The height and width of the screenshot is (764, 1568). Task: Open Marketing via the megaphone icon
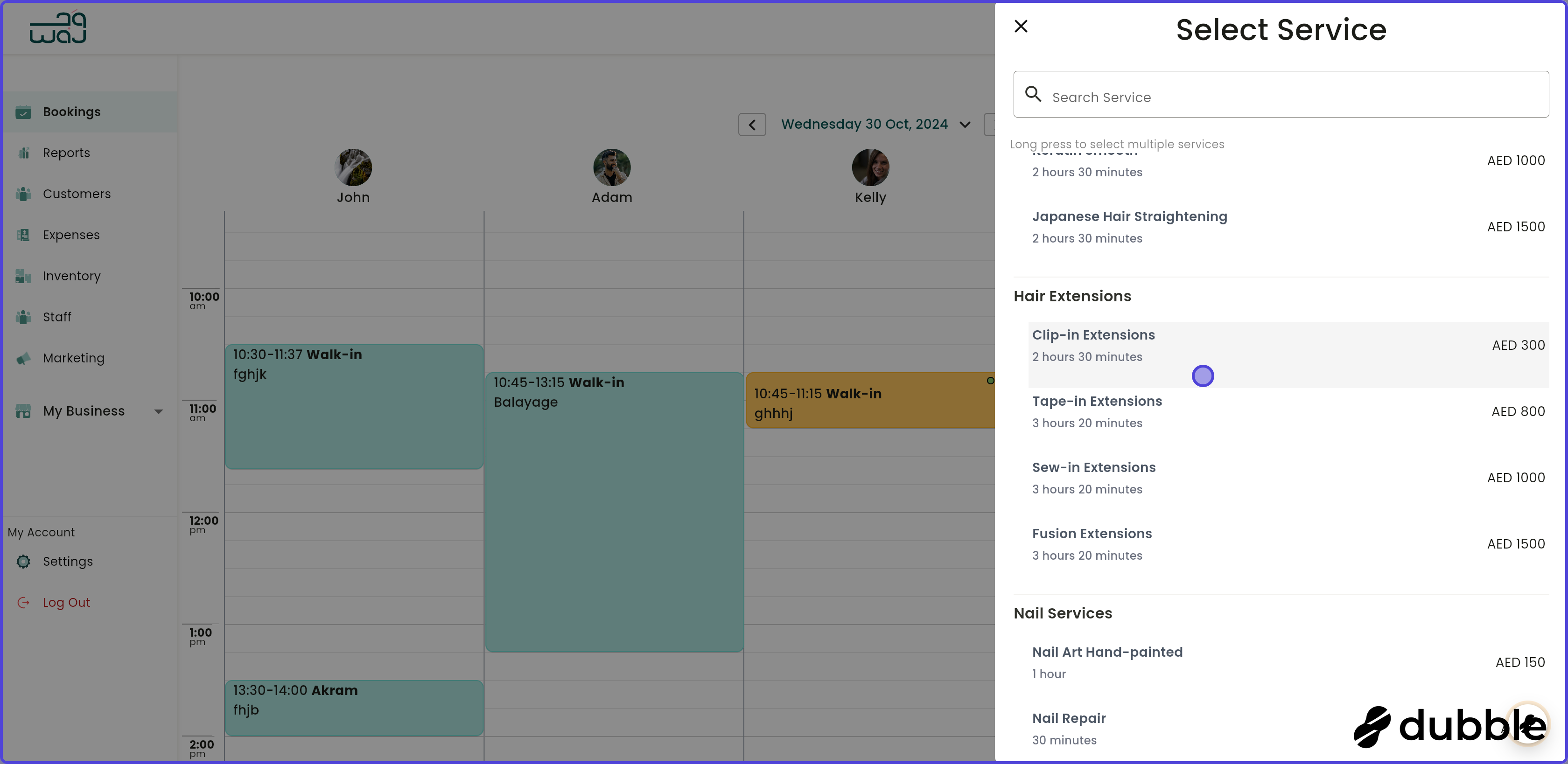click(22, 358)
